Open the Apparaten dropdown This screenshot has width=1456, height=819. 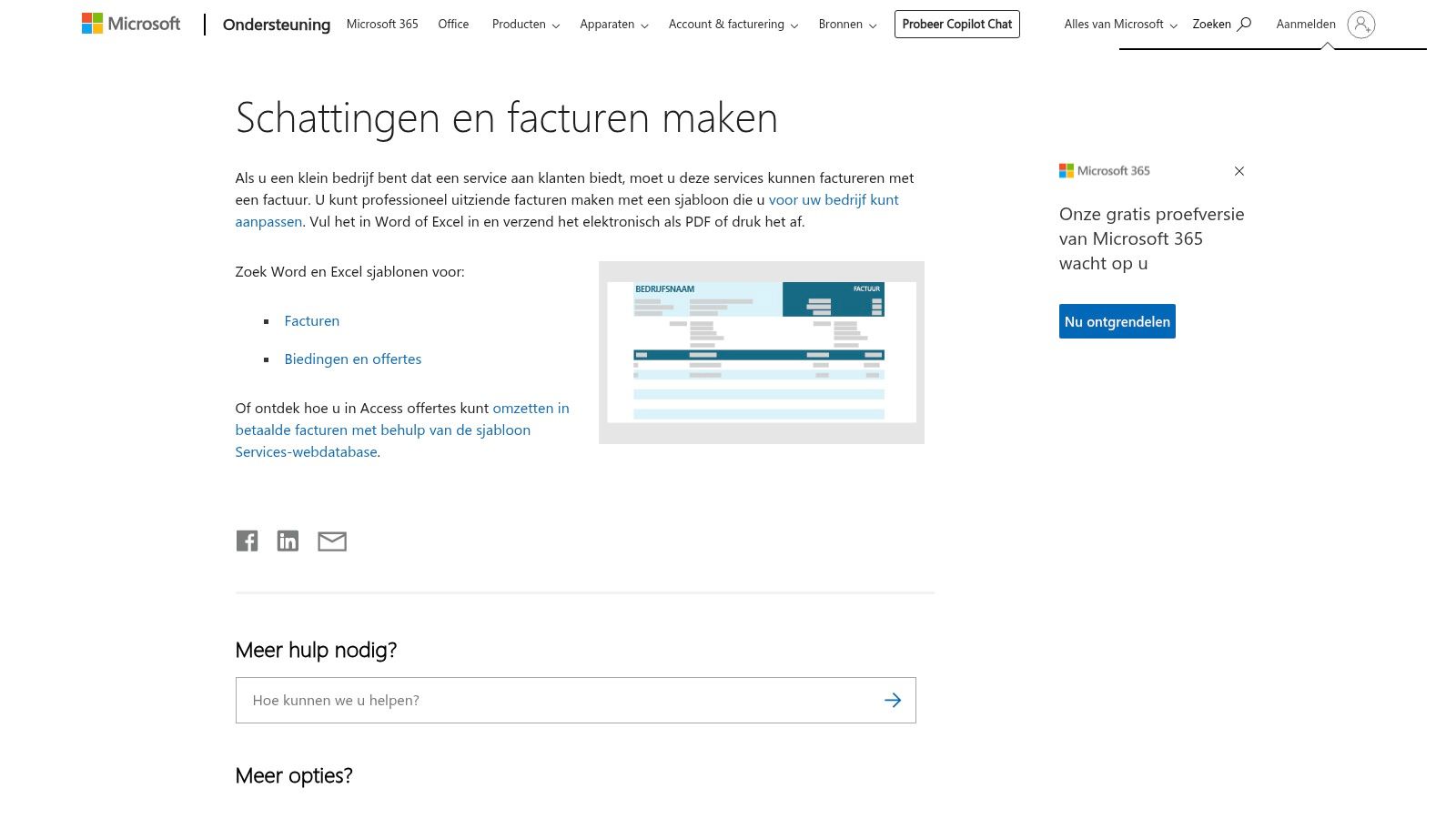point(607,24)
